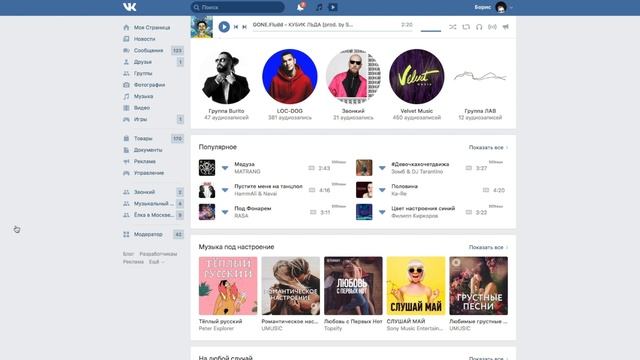Open Ёлка в Москве group shortcut
640x360 pixels.
click(153, 215)
